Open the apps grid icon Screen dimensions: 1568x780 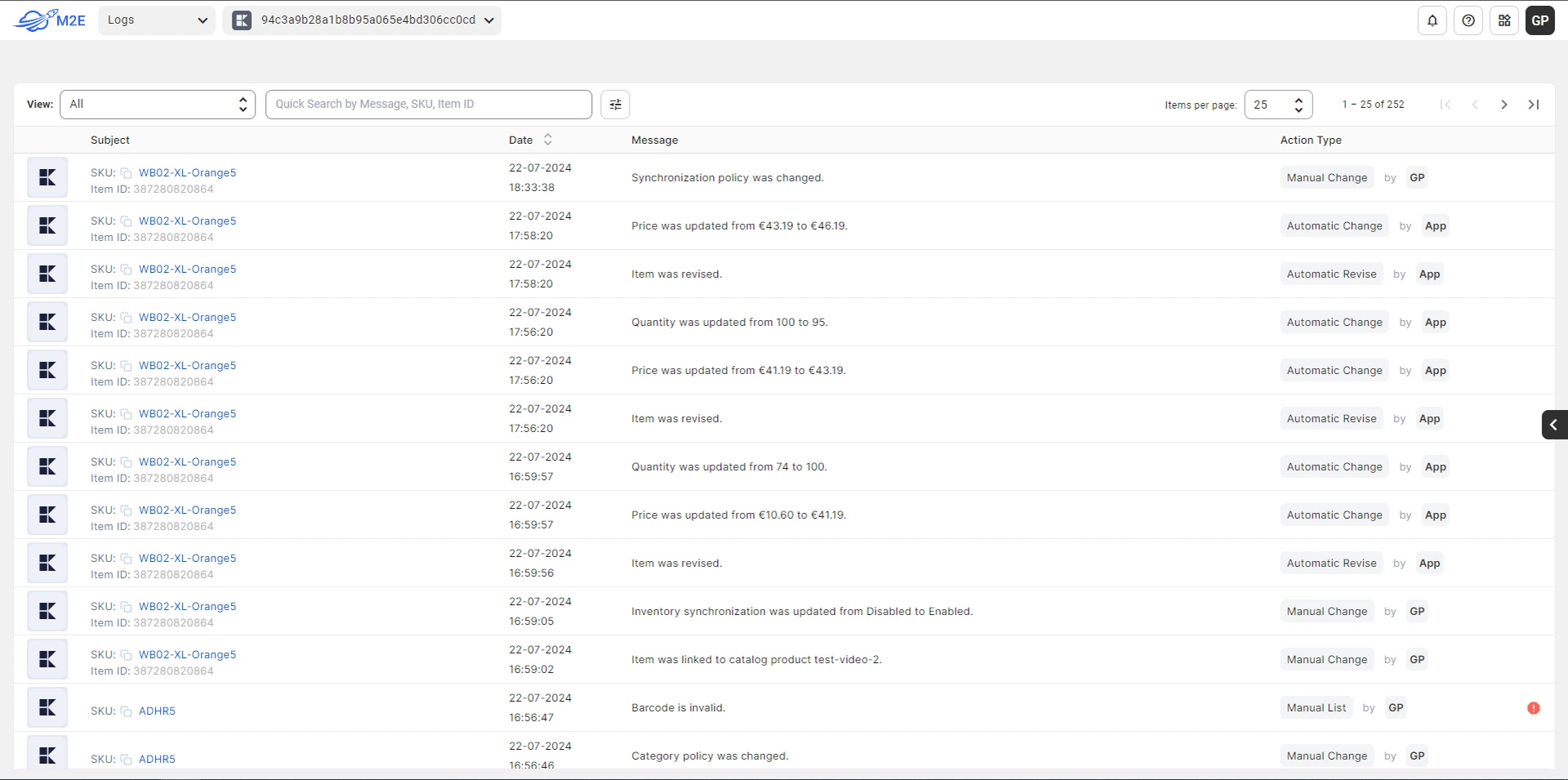(x=1503, y=20)
